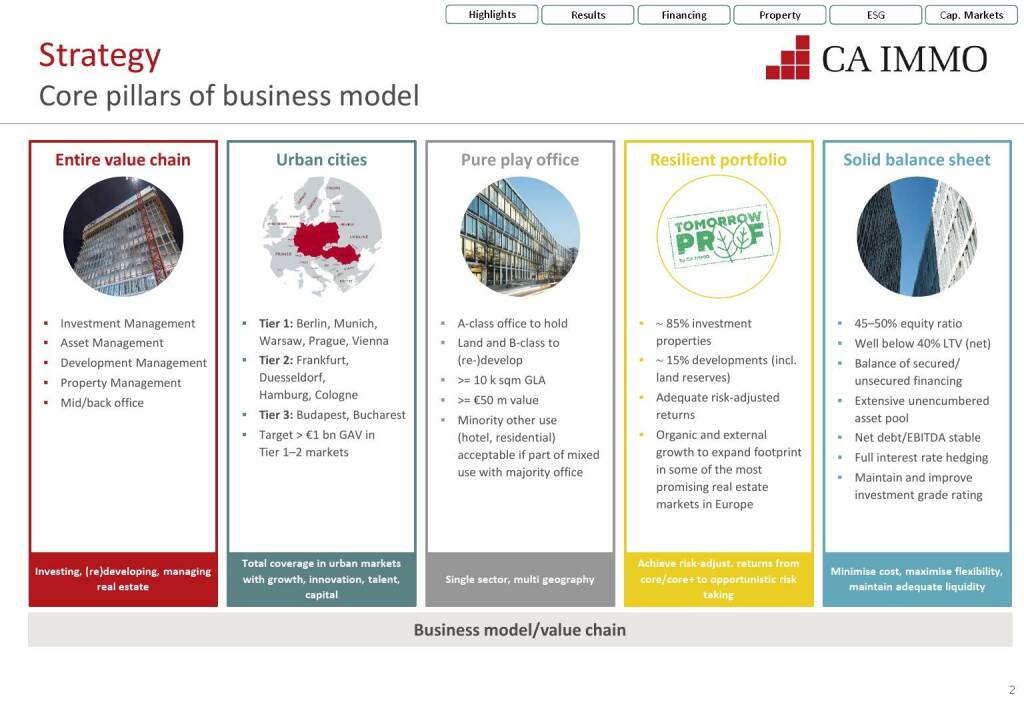
Task: Select the grey Single sector, multi geography box
Action: [x=520, y=579]
